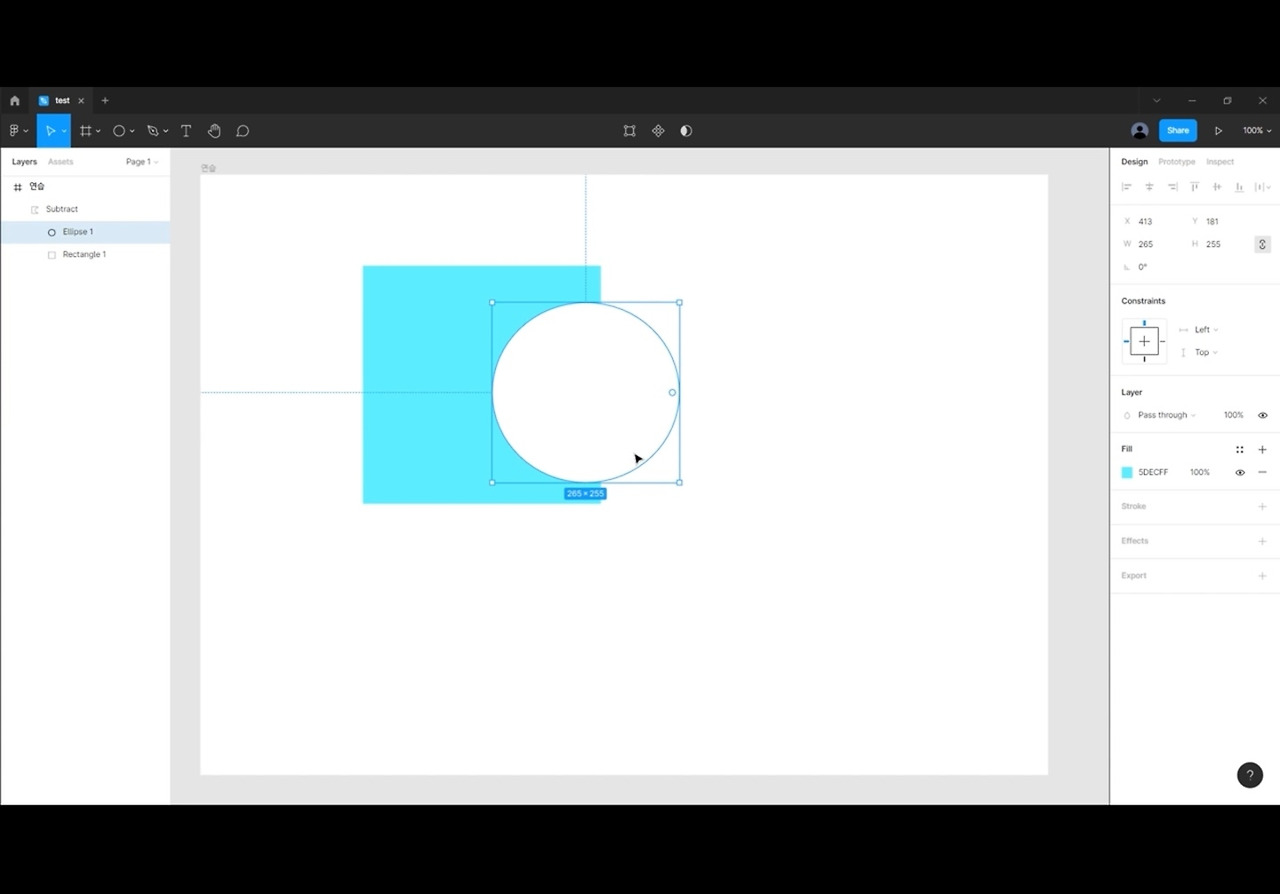The width and height of the screenshot is (1280, 894).
Task: Click the Create component icon
Action: [658, 131]
